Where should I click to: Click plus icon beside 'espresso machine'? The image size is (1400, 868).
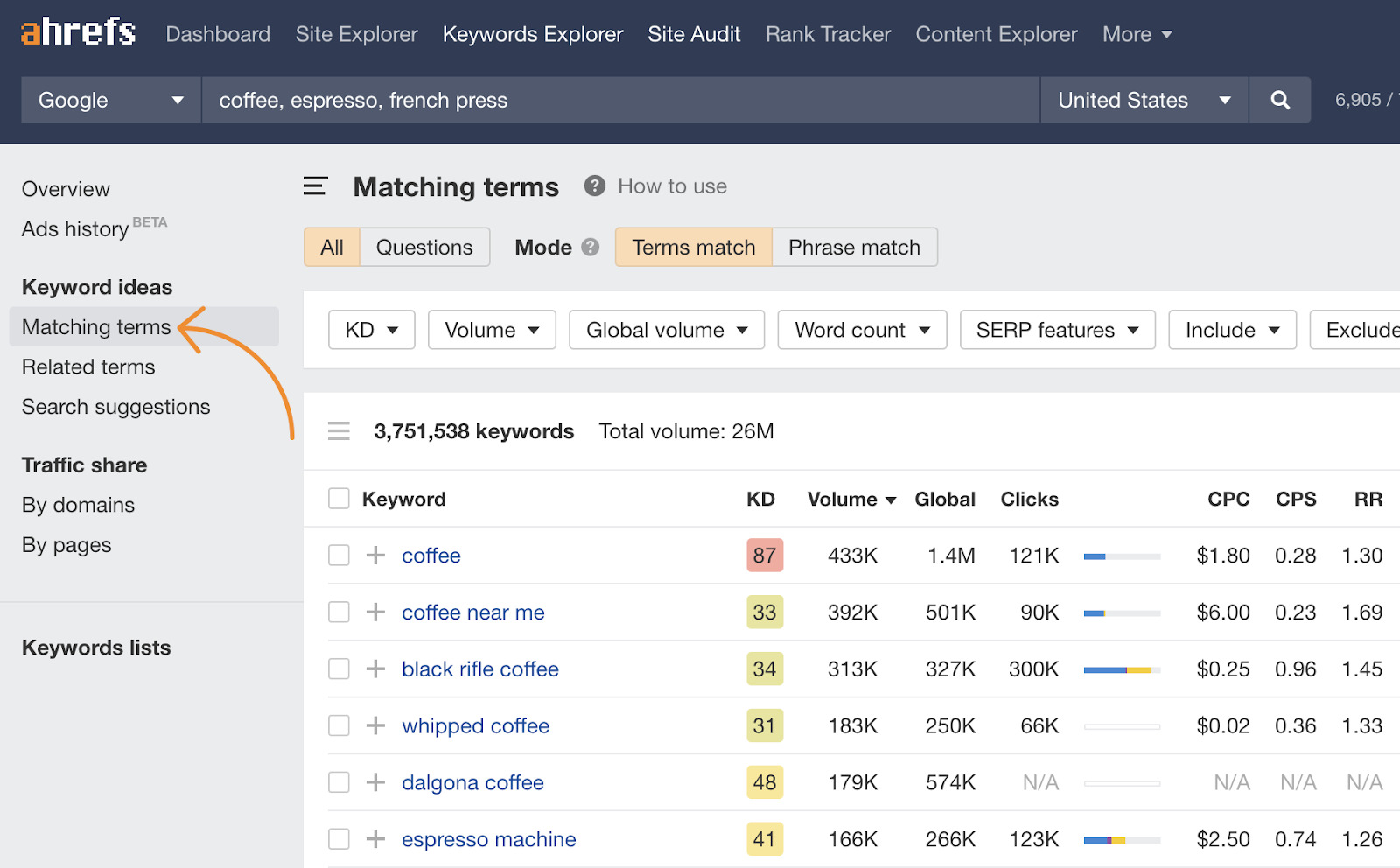click(x=375, y=839)
